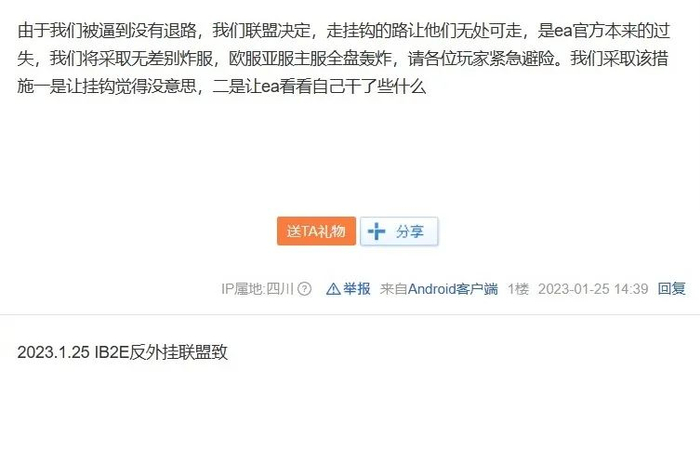Screen dimensions: 700x450
Task: Click the IP属地:四川 location text
Action: [258, 289]
